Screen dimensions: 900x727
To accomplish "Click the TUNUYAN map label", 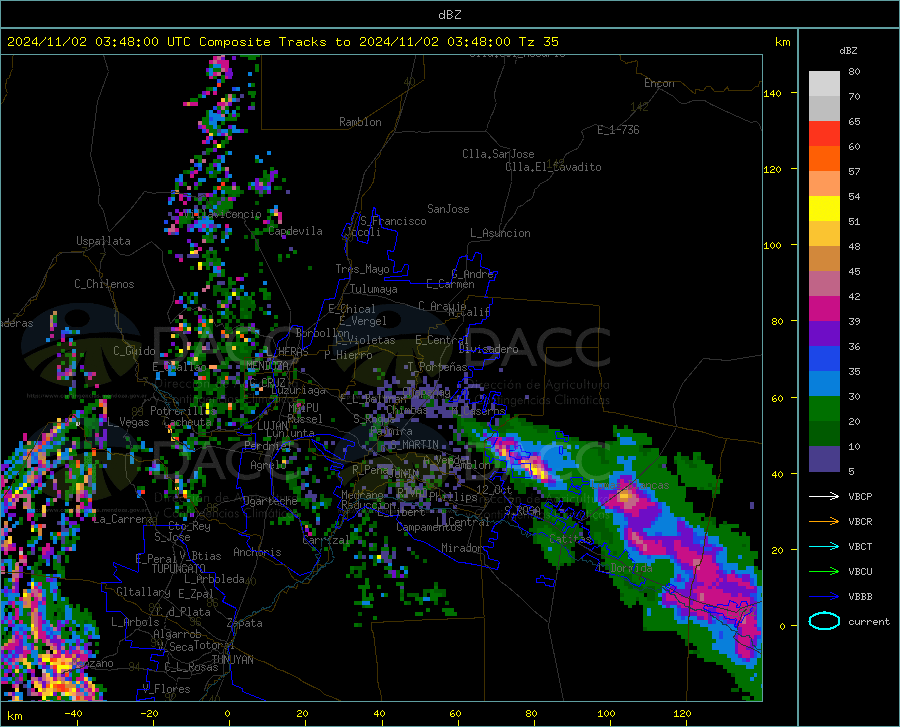I will point(232,660).
